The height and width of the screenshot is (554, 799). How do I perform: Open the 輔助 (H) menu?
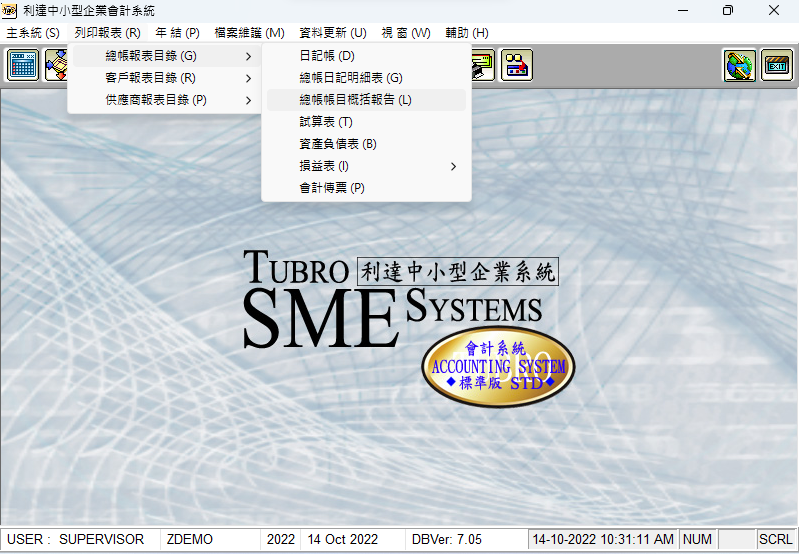(x=467, y=33)
